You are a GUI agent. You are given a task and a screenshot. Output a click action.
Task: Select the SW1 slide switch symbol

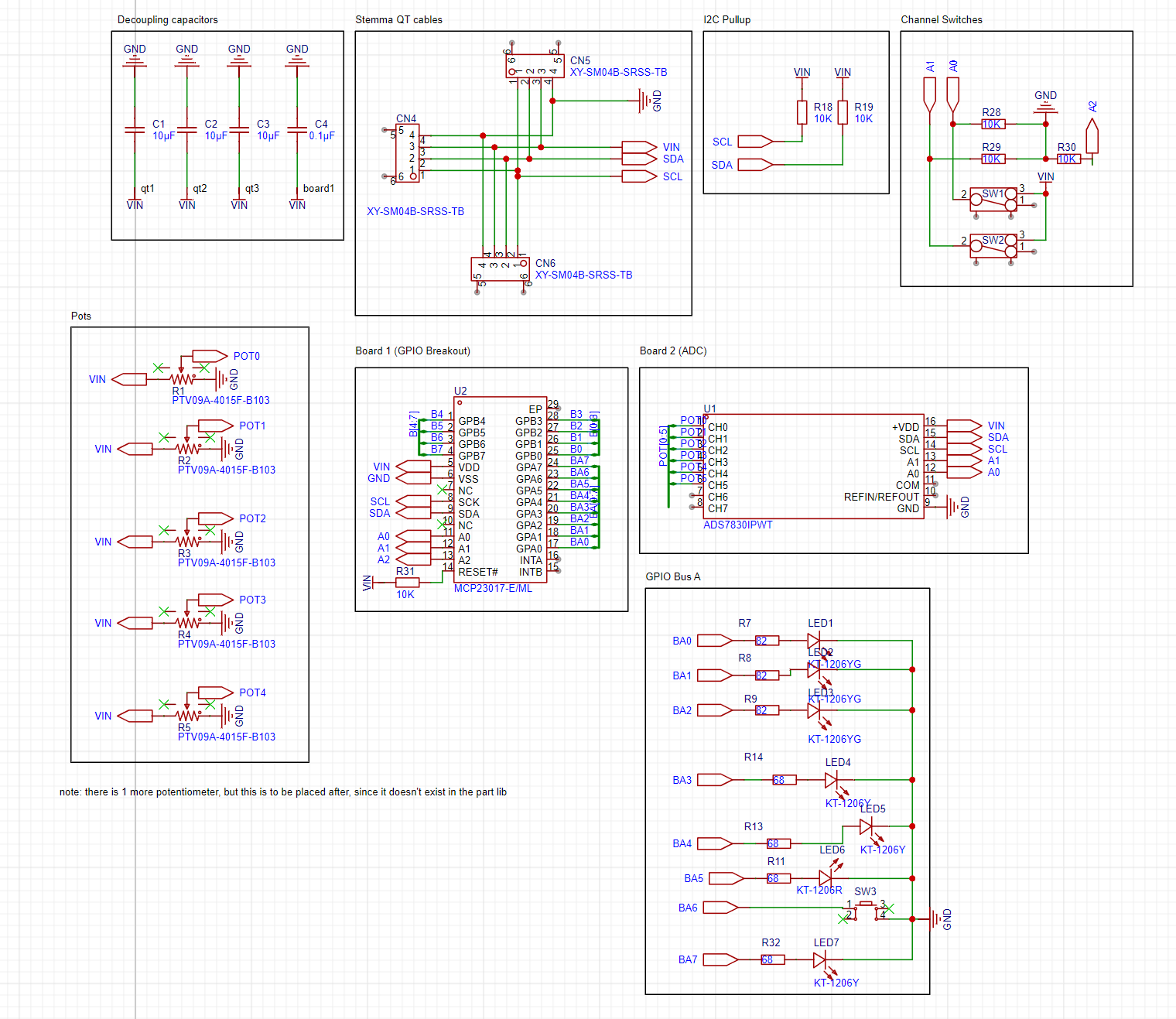993,199
